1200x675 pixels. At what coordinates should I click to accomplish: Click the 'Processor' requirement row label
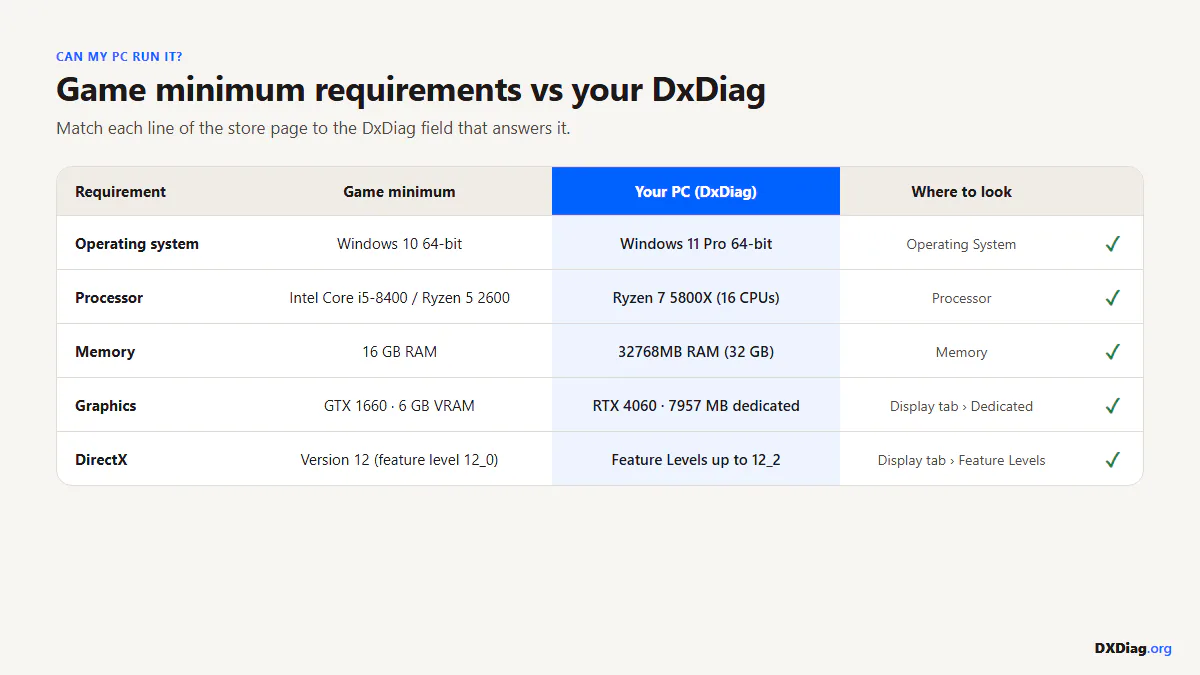pos(109,298)
